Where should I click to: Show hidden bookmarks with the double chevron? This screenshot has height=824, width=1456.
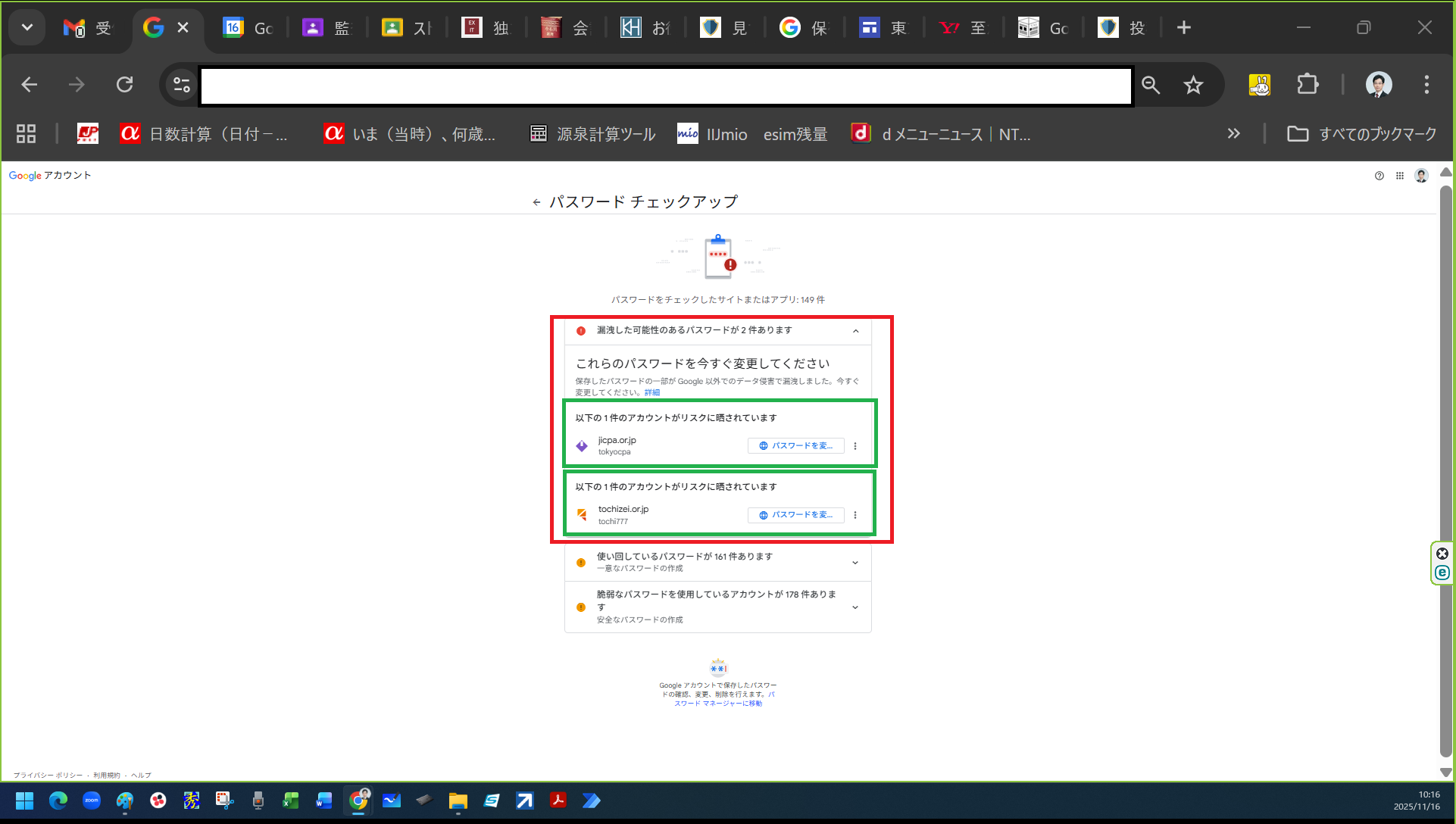(1233, 134)
